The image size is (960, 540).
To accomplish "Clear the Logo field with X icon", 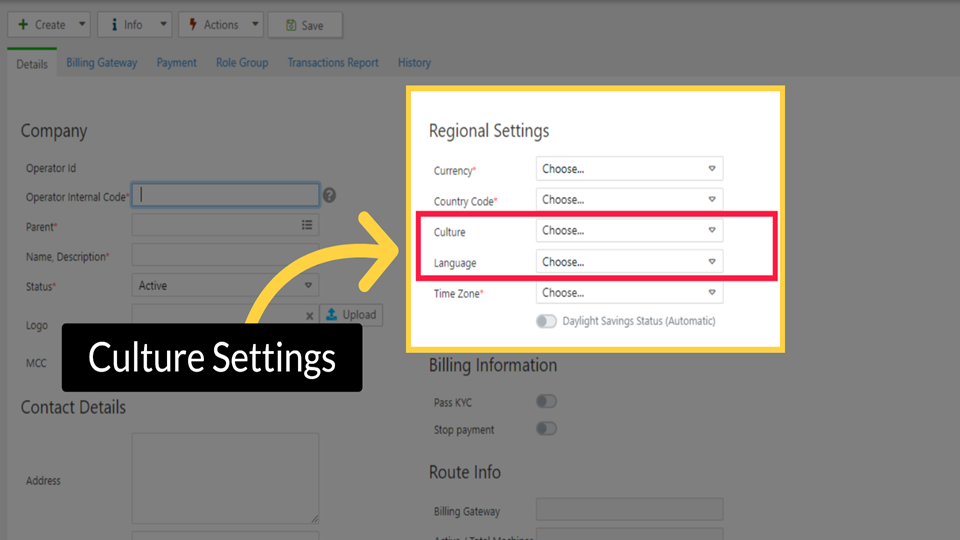I will (309, 316).
